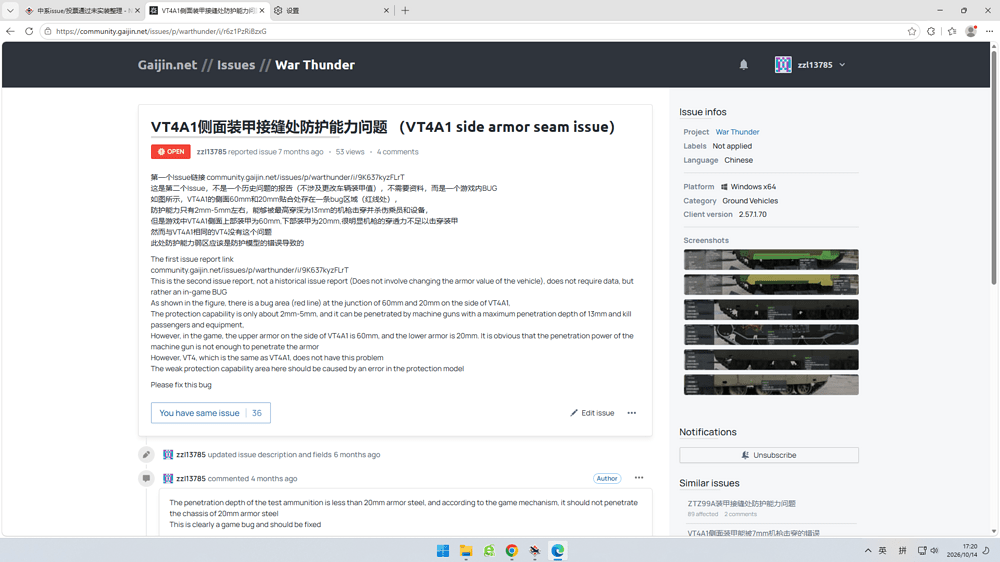Image resolution: width=1000 pixels, height=562 pixels.
Task: Open the favorites list icon
Action: pyautogui.click(x=952, y=31)
